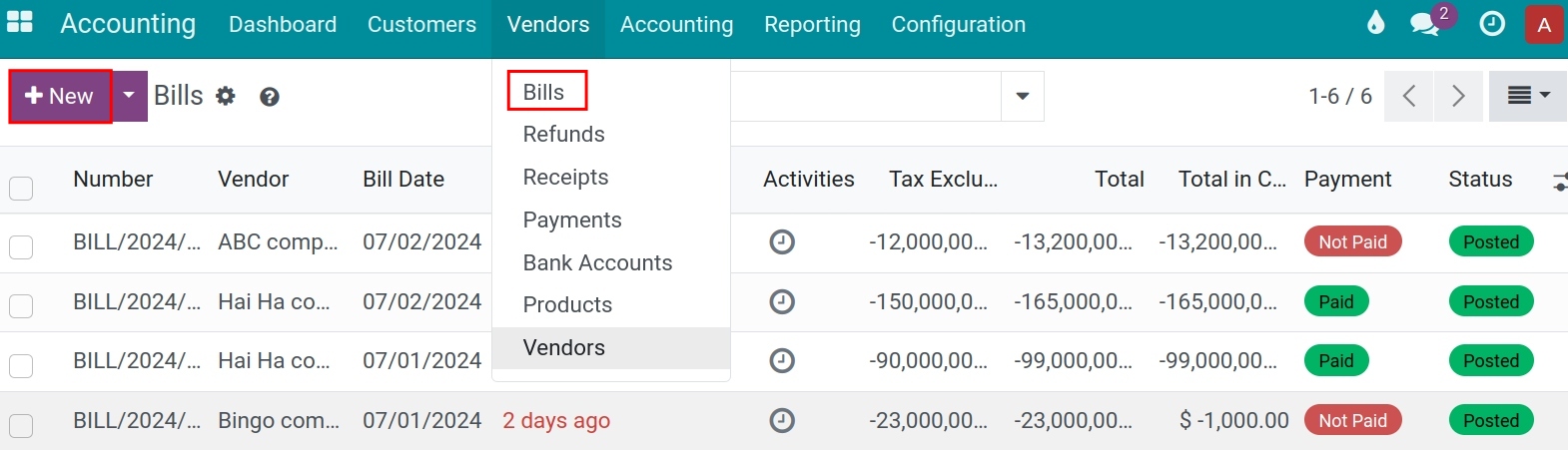Open the apps grid home menu icon
The image size is (1568, 450).
click(20, 22)
